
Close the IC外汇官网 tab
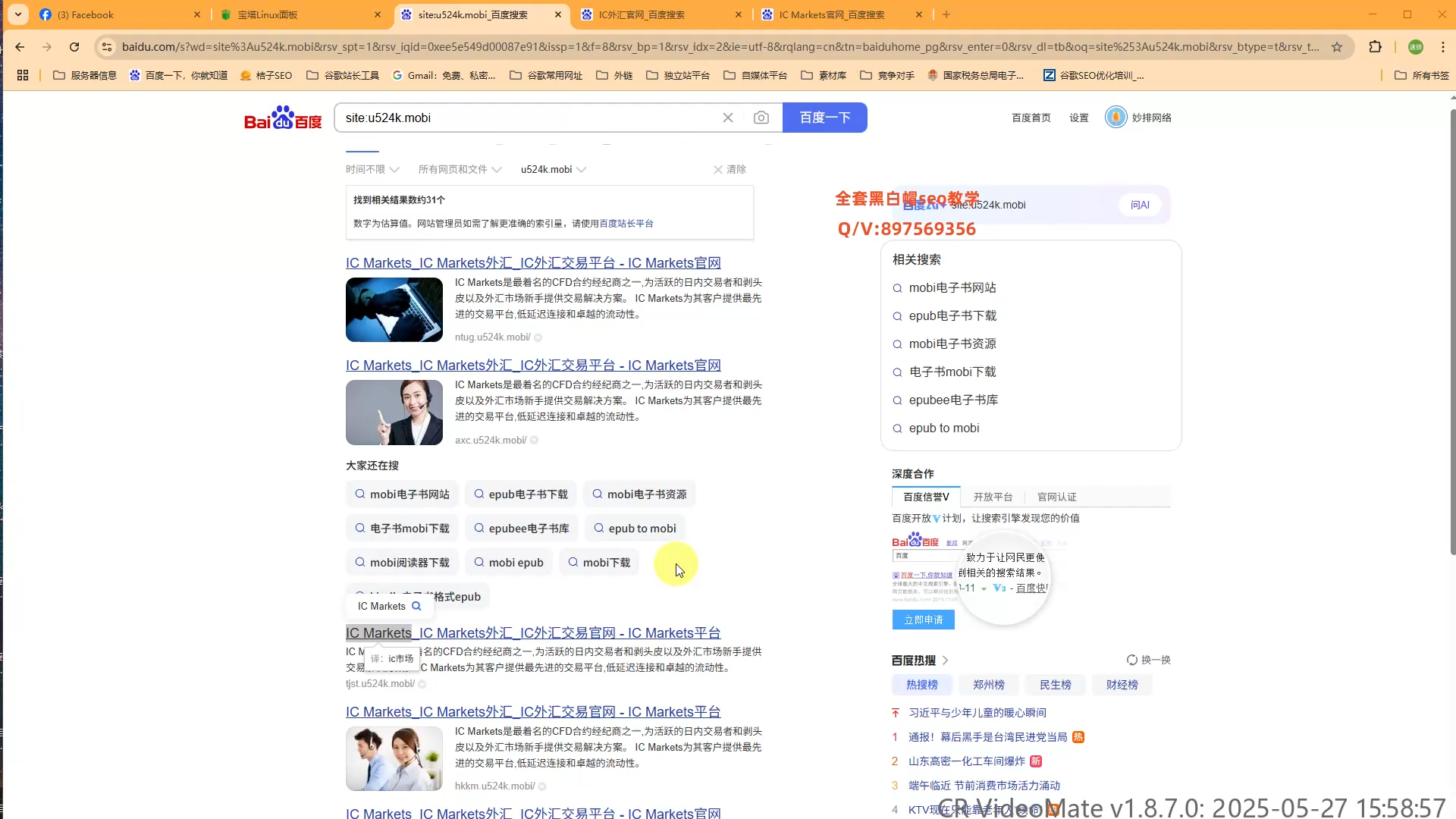click(x=739, y=14)
